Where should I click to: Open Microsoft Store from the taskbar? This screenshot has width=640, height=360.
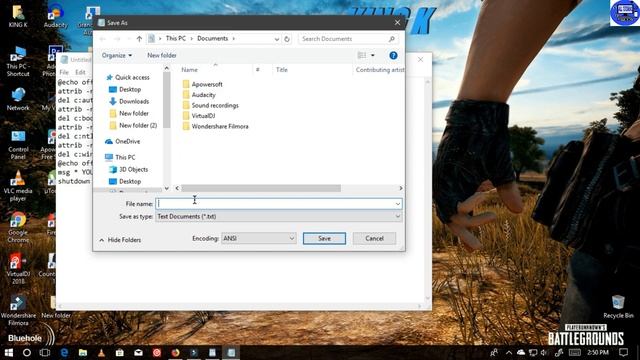pyautogui.click(x=120, y=352)
